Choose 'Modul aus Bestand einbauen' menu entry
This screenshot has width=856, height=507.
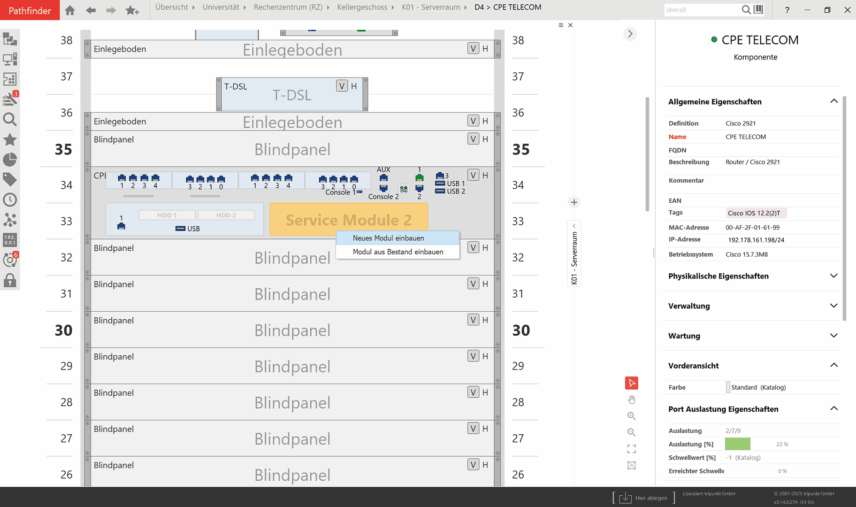397,252
